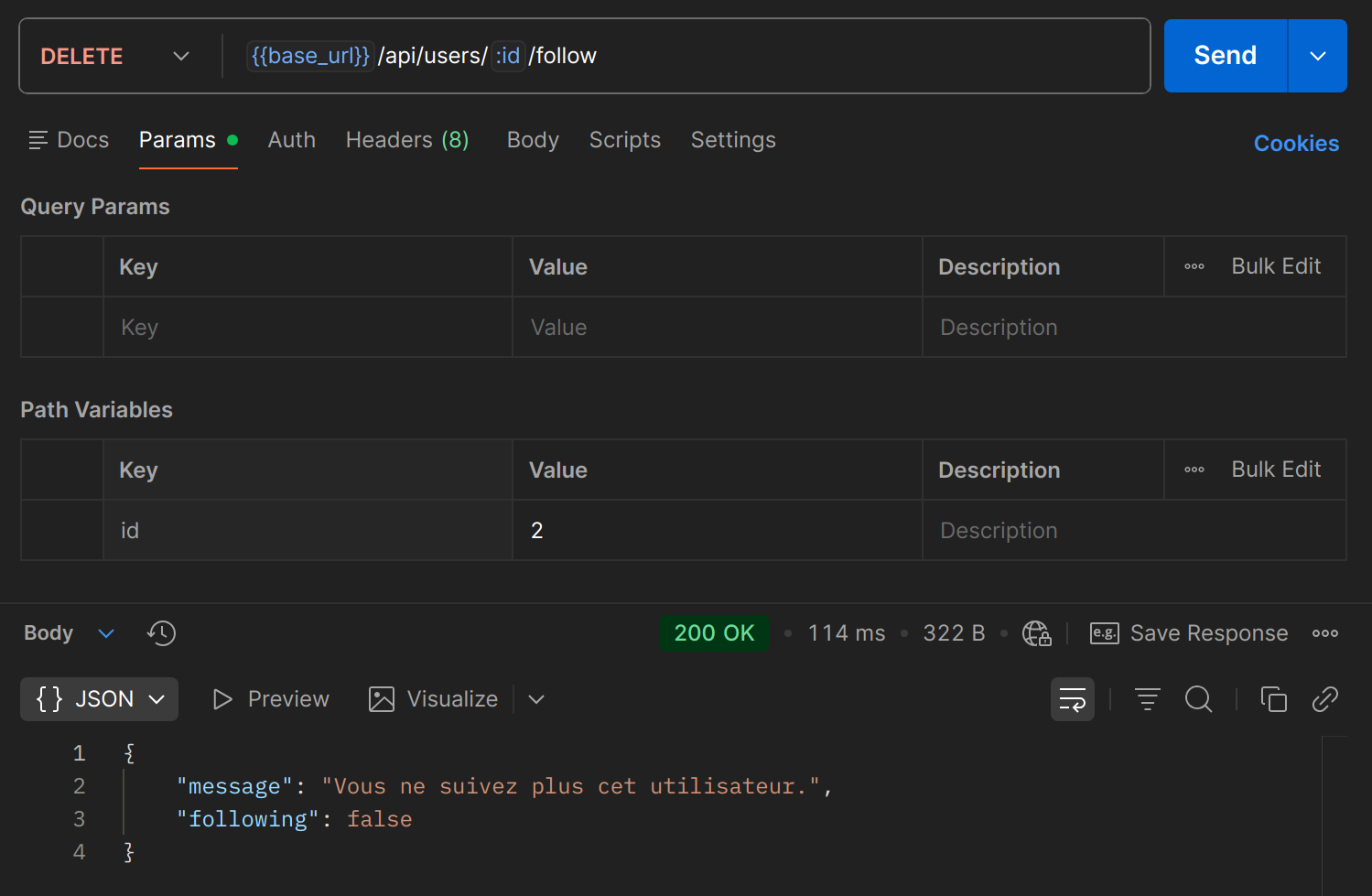The width and height of the screenshot is (1372, 896).
Task: Open the response history clock icon
Action: pyautogui.click(x=161, y=633)
